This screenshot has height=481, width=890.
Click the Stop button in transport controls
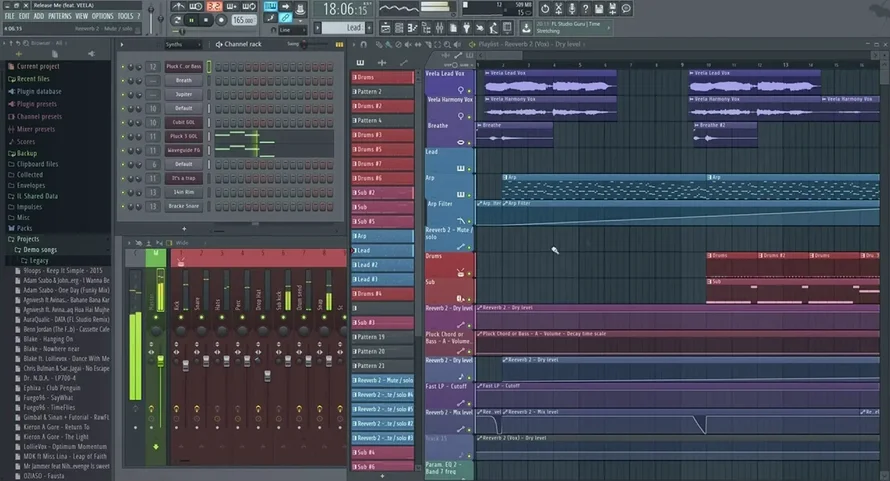click(x=206, y=19)
